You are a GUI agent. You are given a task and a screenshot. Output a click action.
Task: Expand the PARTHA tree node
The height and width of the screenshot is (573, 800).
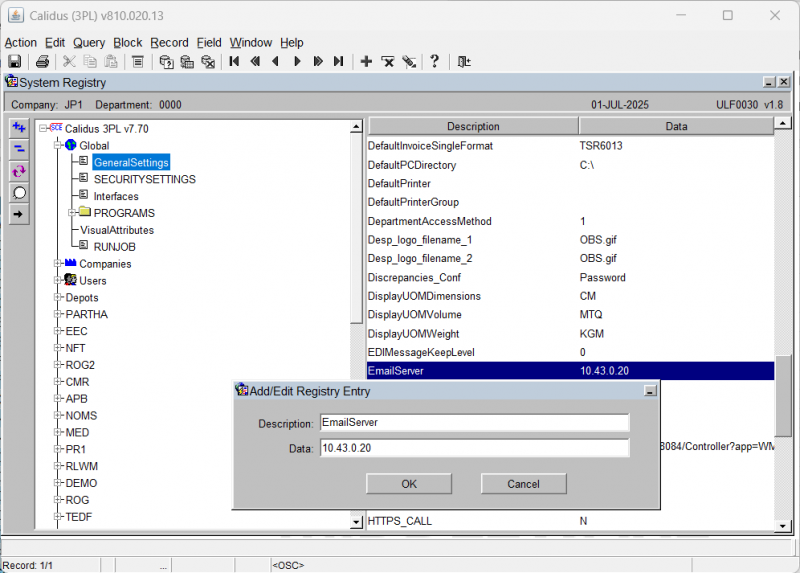[x=58, y=314]
